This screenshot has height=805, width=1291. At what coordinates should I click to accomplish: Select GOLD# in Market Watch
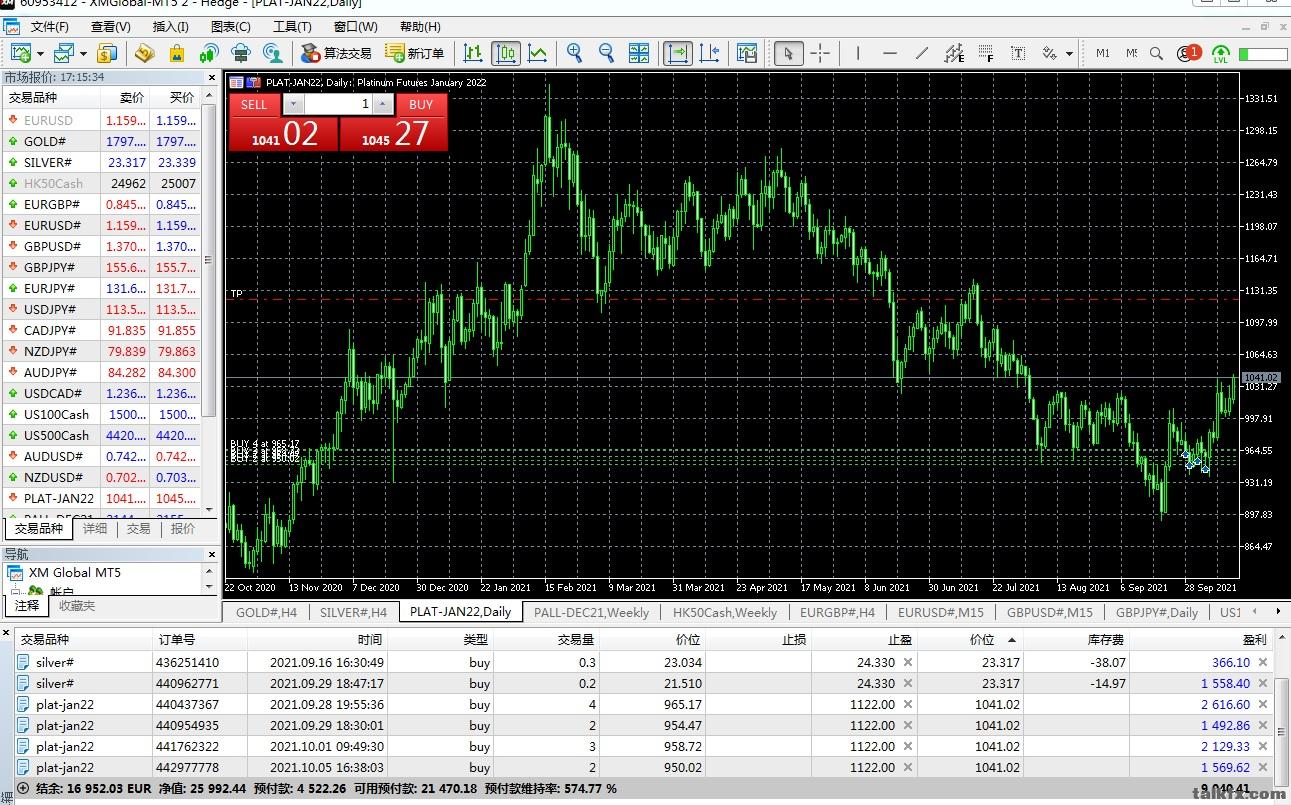pos(101,141)
